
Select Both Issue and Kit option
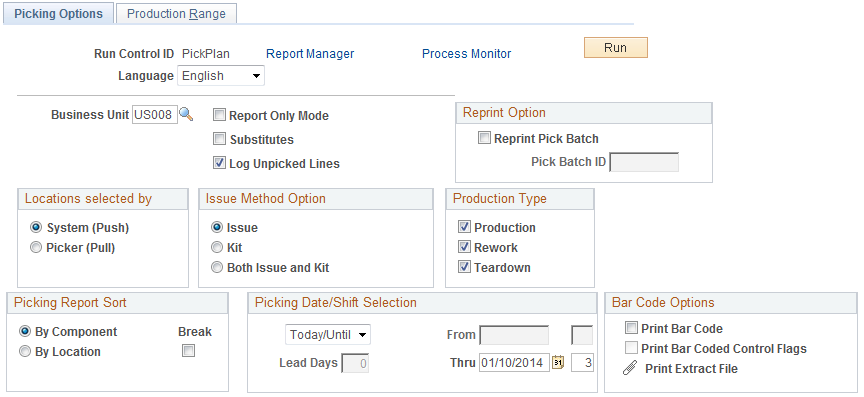(217, 267)
